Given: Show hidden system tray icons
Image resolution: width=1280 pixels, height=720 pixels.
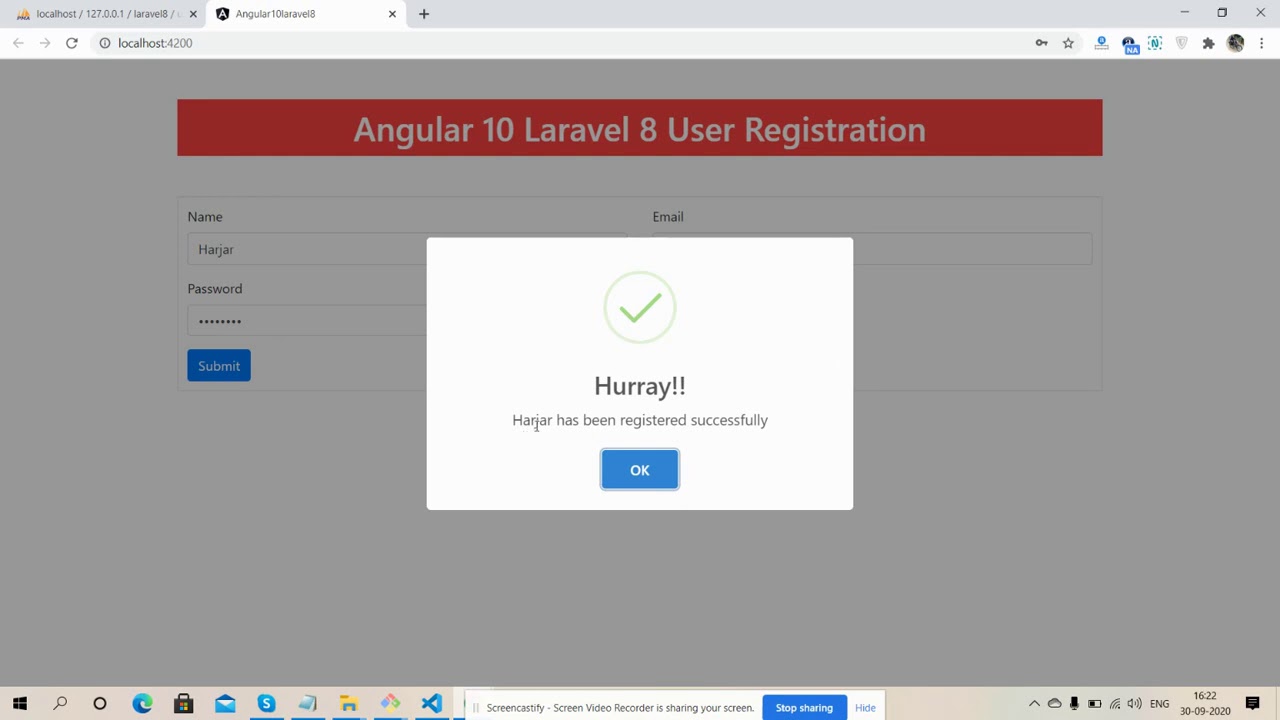Looking at the screenshot, I should (x=1034, y=704).
